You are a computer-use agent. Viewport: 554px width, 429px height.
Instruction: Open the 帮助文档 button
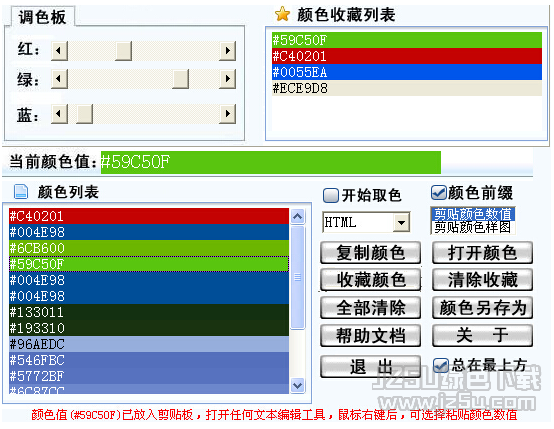tap(370, 336)
